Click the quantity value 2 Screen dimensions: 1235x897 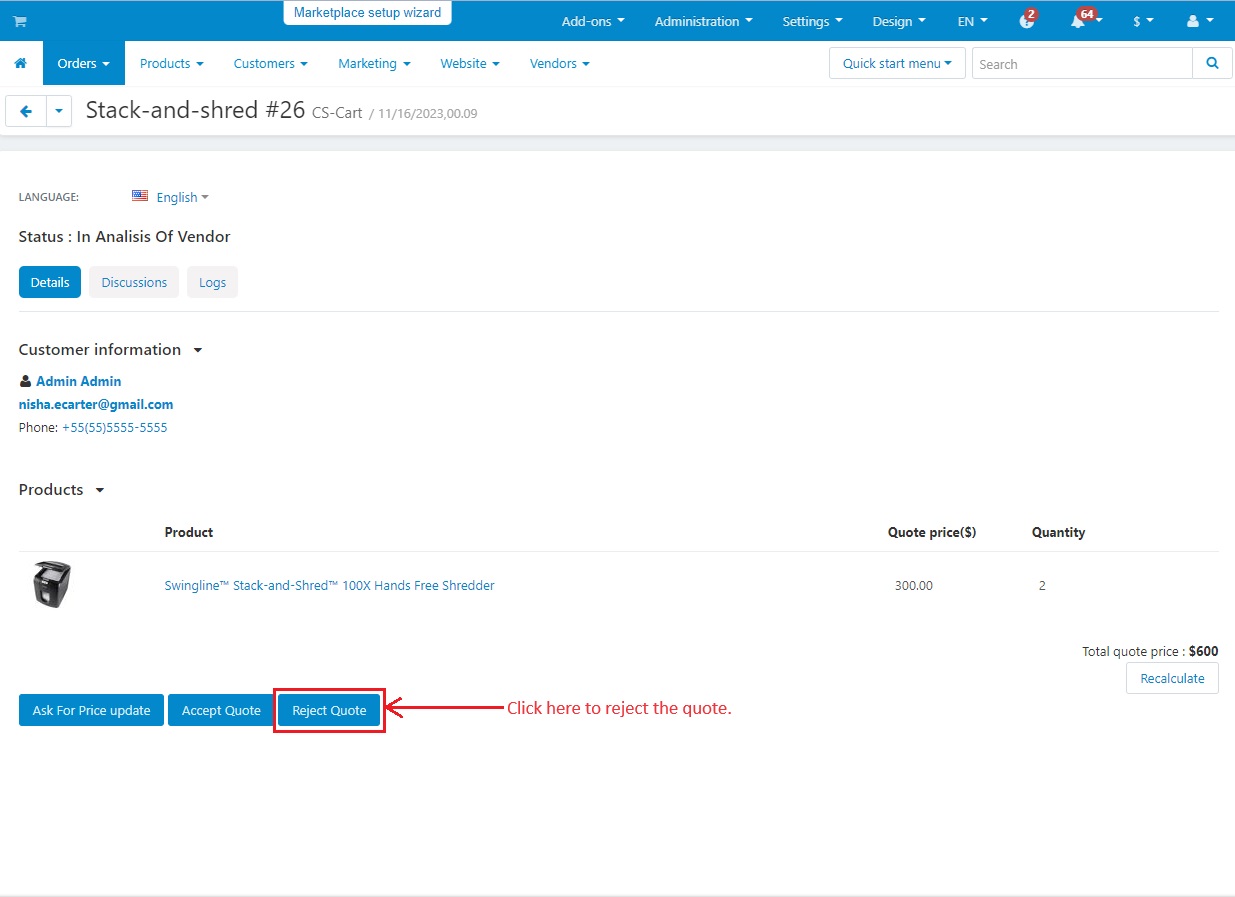[x=1042, y=585]
